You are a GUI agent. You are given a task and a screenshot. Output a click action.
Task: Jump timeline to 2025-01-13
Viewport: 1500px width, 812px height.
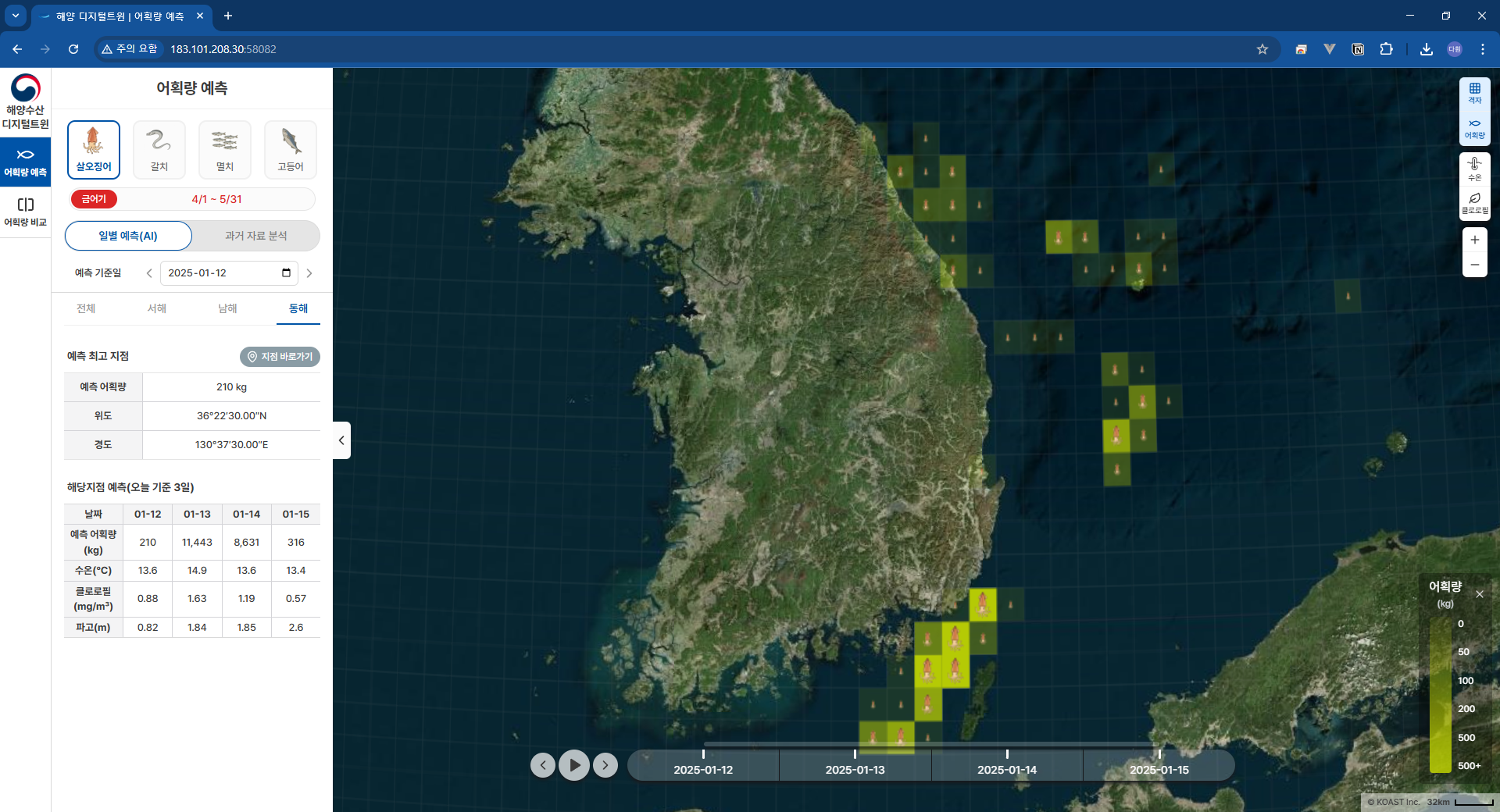coord(855,766)
